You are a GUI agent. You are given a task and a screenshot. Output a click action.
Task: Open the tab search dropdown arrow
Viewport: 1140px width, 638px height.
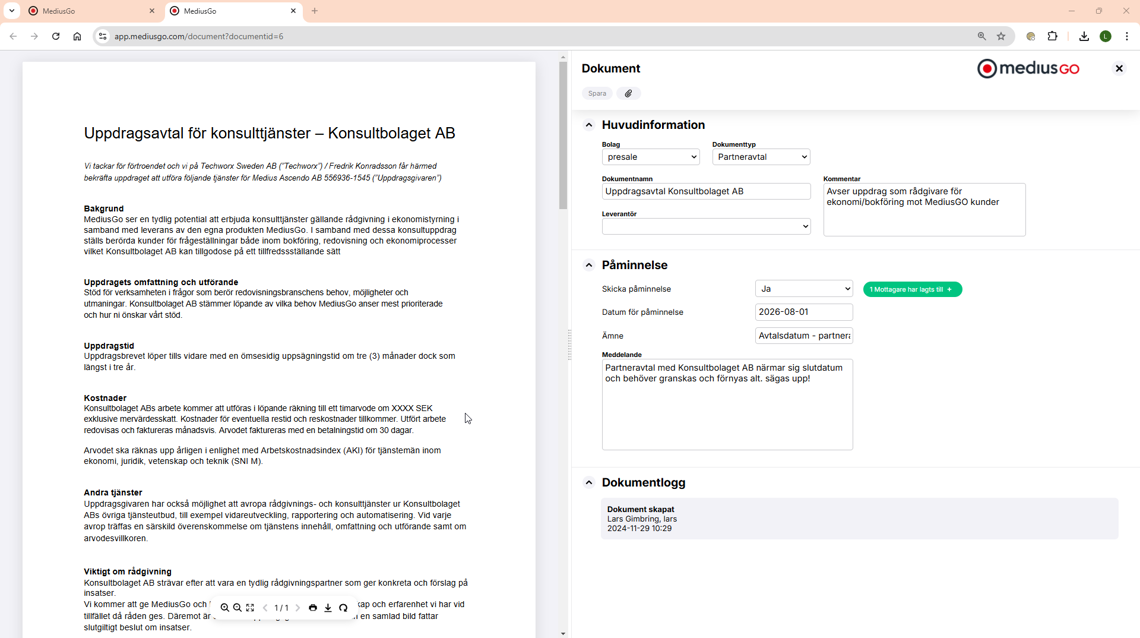click(x=12, y=11)
